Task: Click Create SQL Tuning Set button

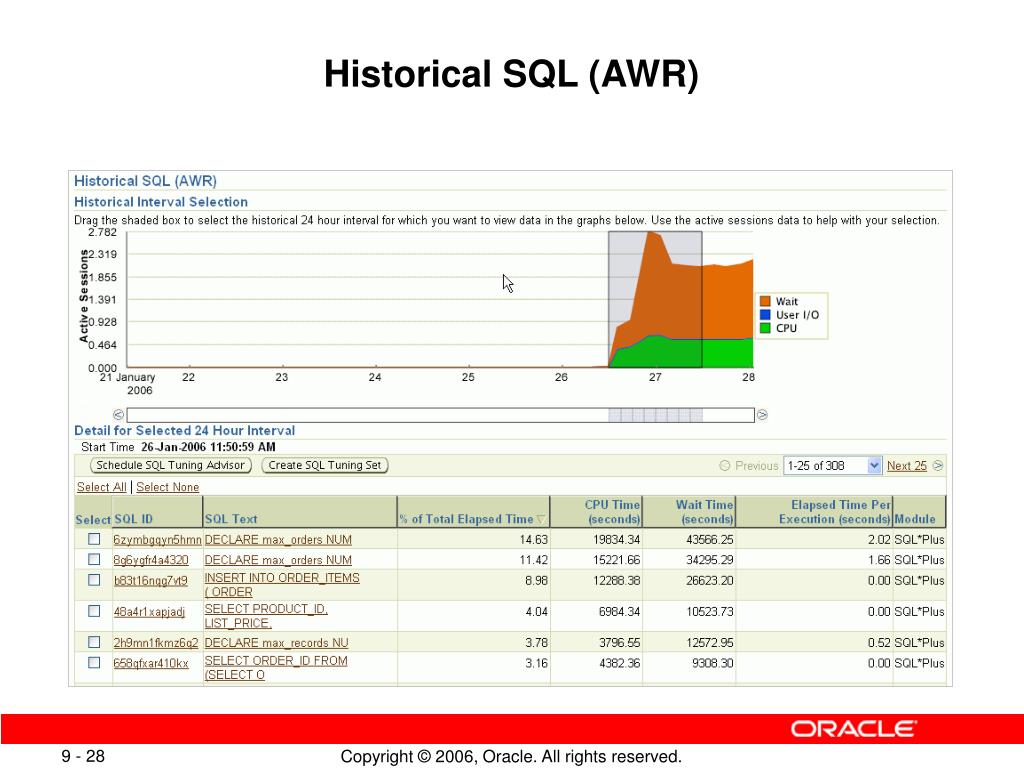Action: (x=325, y=465)
